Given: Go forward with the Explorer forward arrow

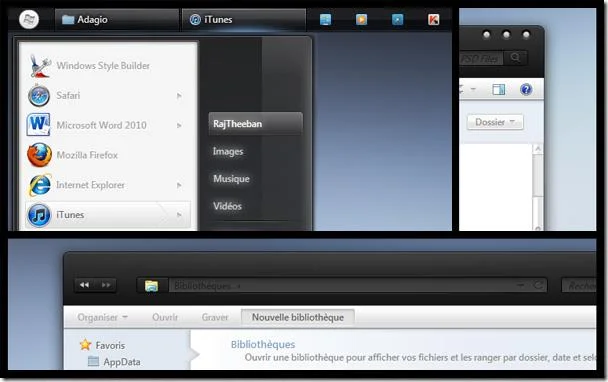Looking at the screenshot, I should pos(106,285).
